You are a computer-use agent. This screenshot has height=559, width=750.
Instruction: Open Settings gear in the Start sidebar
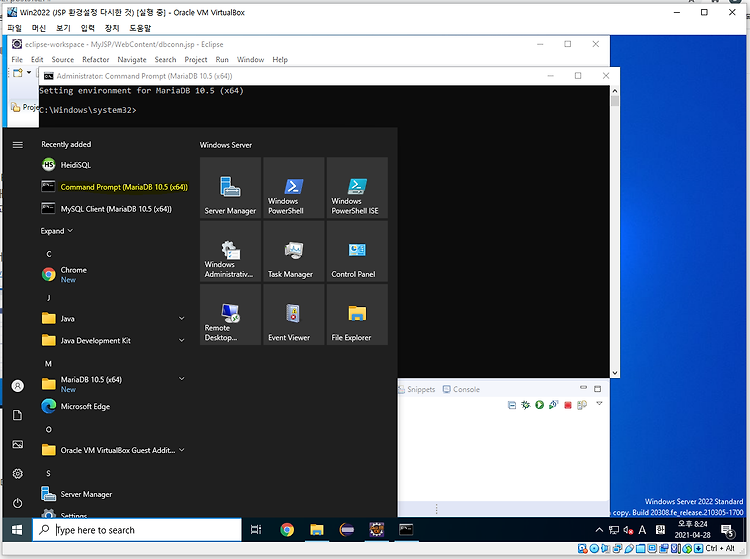[x=18, y=474]
